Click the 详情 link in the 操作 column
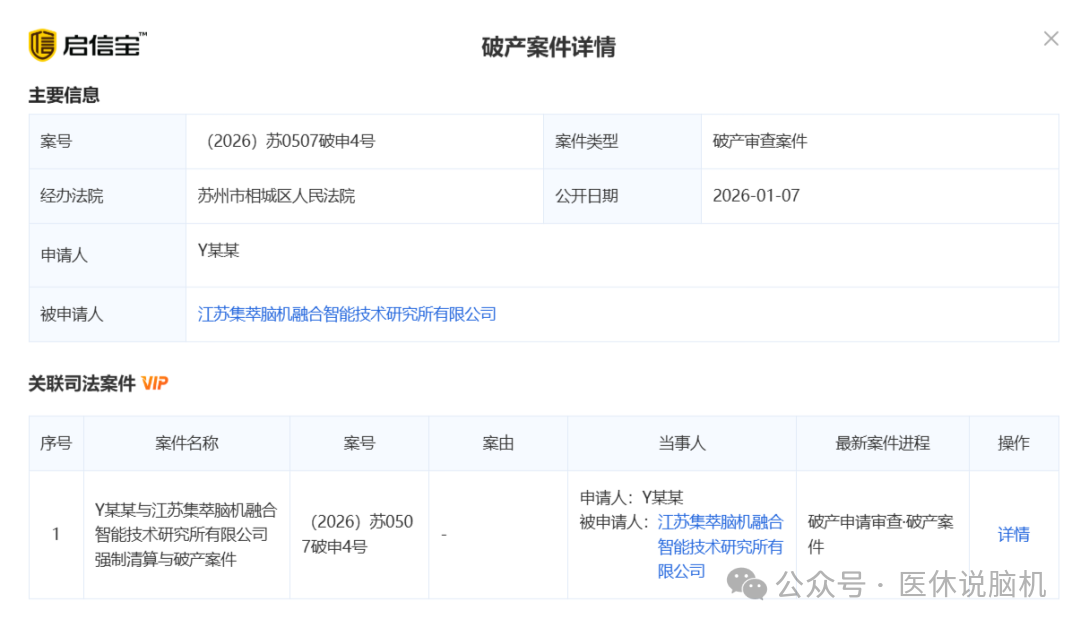1080x627 pixels. click(x=1014, y=535)
